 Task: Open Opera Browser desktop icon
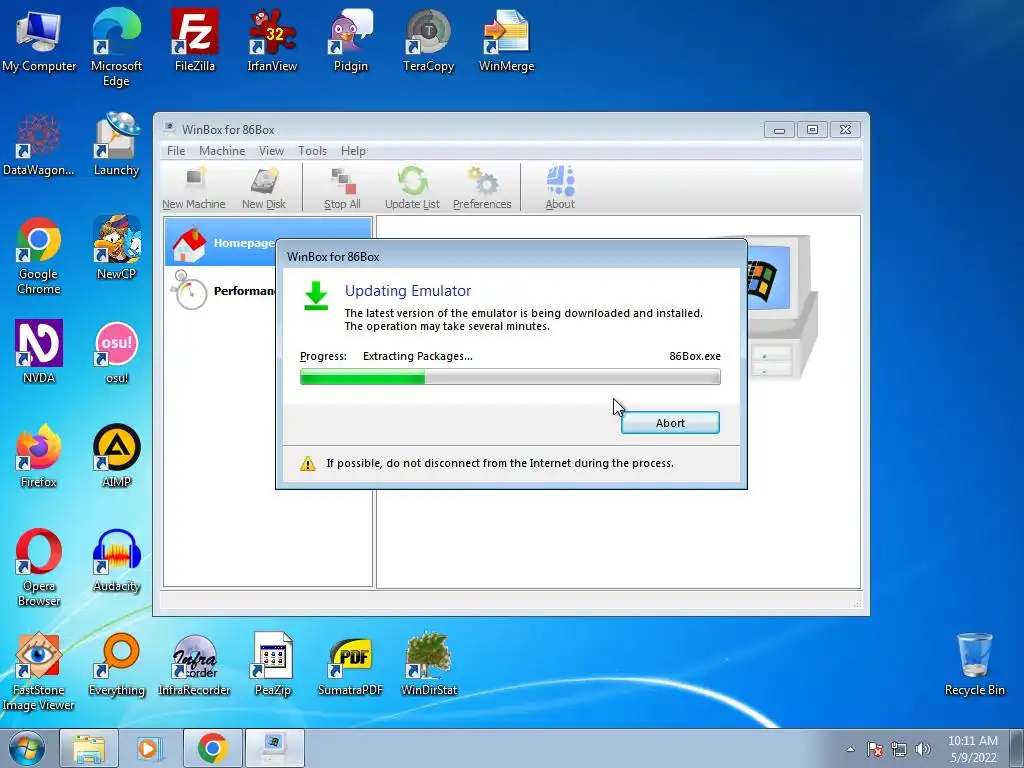click(39, 568)
